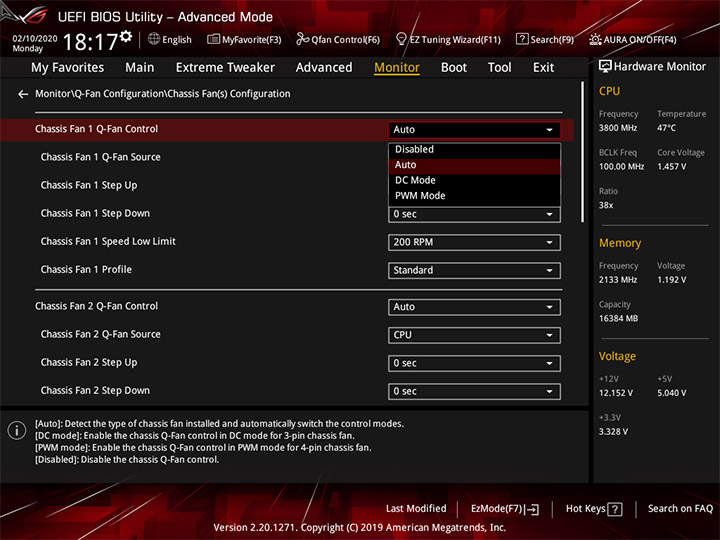Viewport: 720px width, 540px height.
Task: Open the Chassis Fan 2 Step Down dropdown
Action: 474,392
